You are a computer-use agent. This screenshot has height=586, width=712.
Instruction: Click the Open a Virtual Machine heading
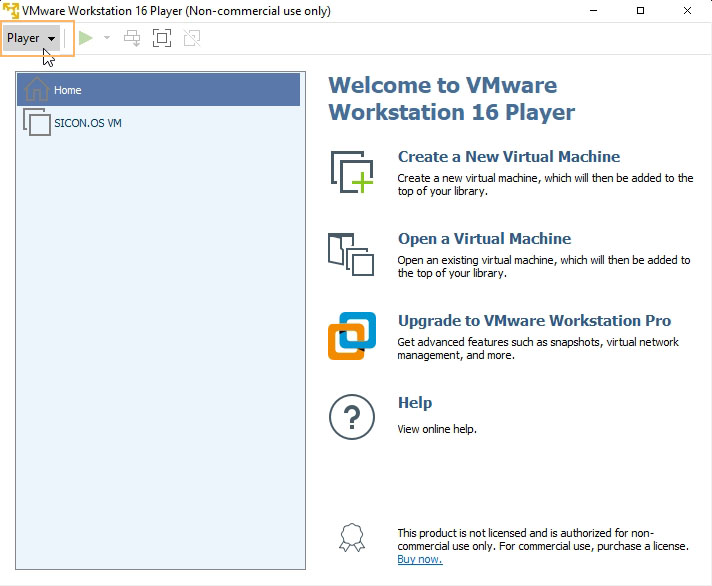tap(484, 239)
